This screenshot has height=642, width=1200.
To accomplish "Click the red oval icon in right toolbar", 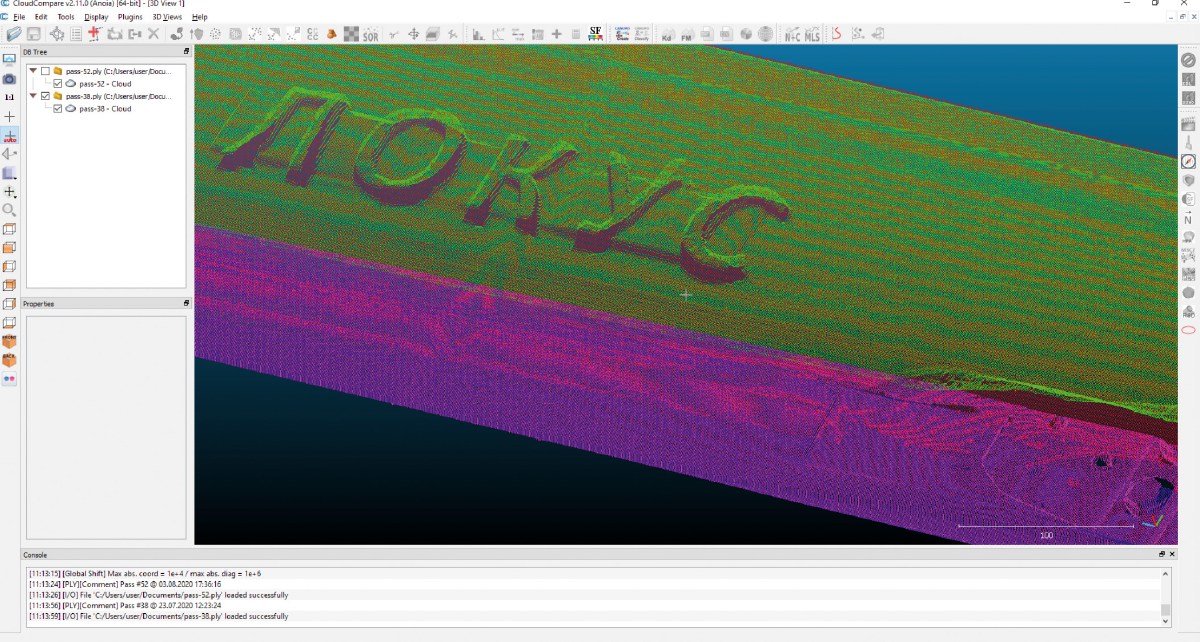I will point(1189,330).
